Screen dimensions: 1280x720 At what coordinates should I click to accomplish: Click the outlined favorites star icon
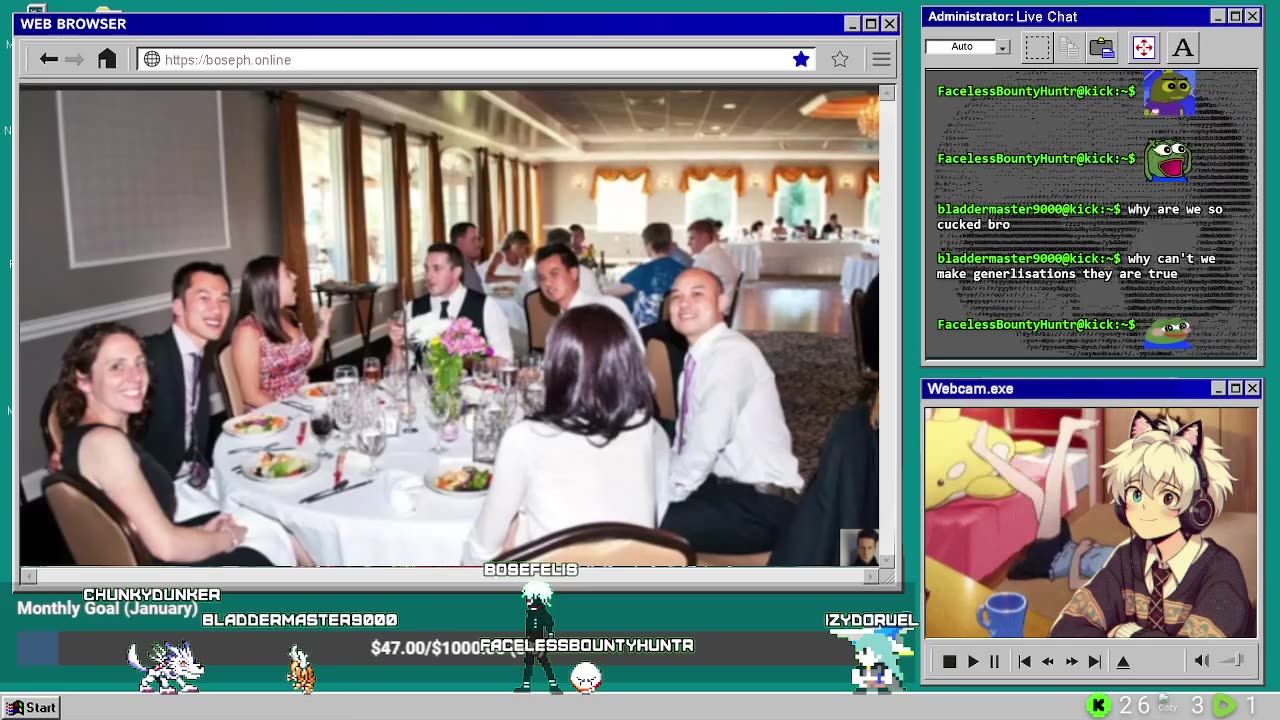click(840, 60)
